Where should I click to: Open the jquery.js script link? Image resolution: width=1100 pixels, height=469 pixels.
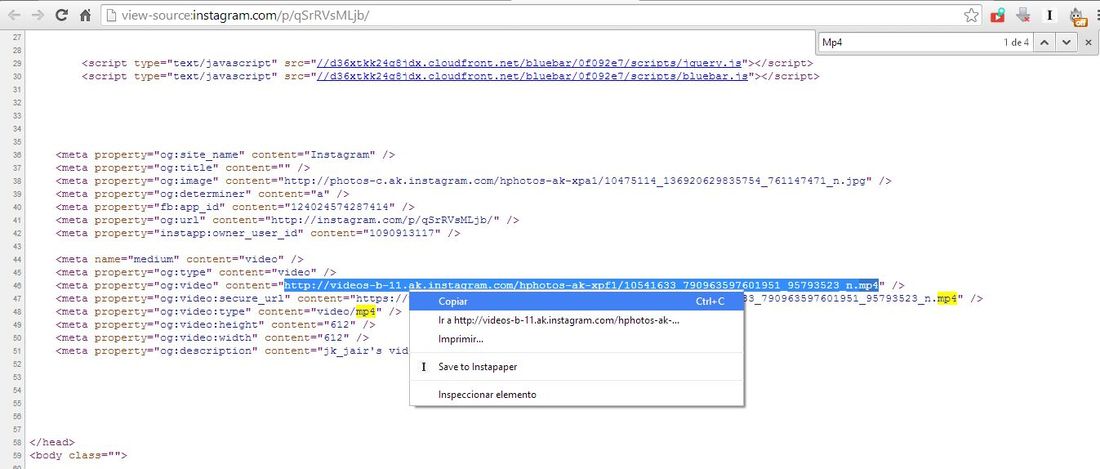click(531, 63)
